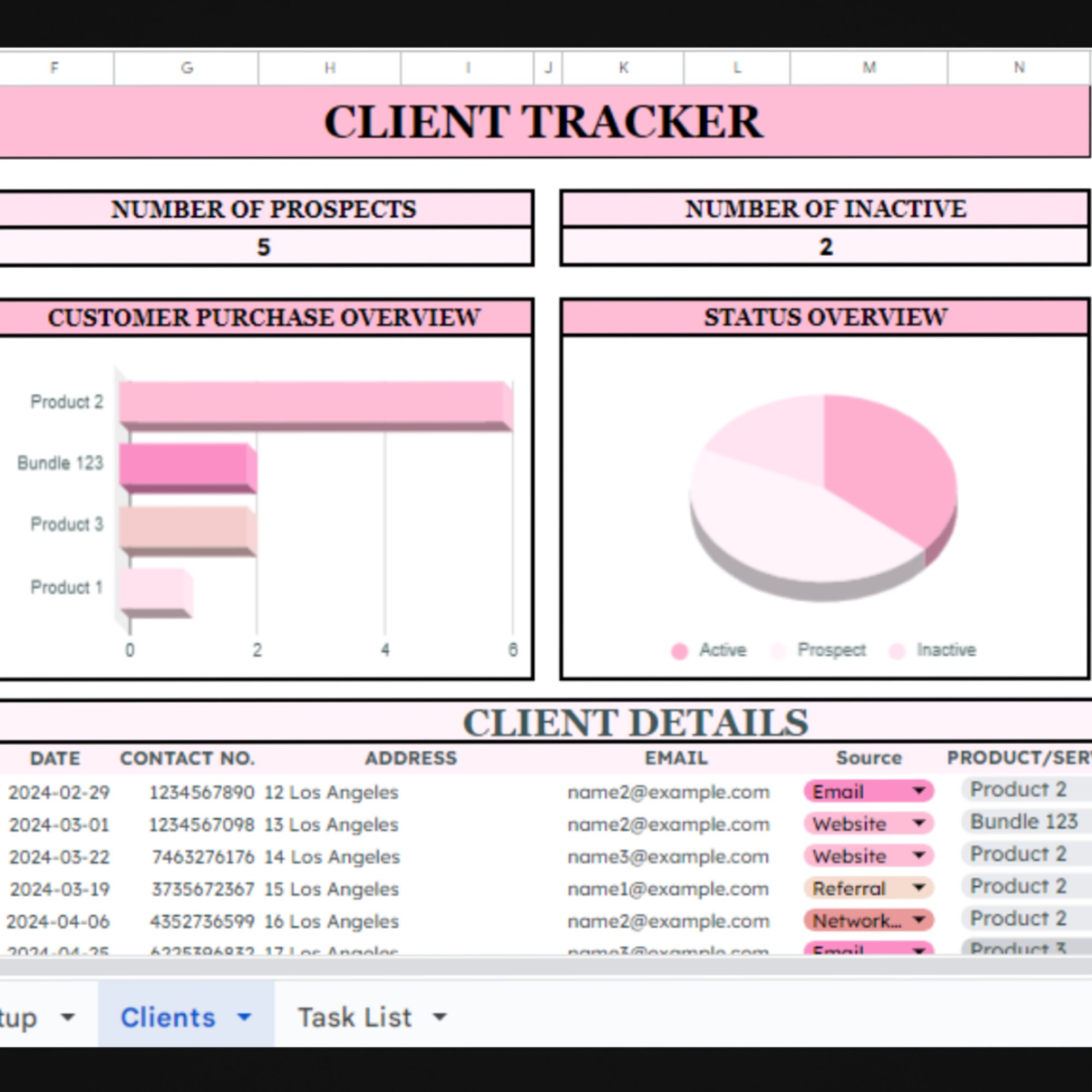Screen dimensions: 1092x1092
Task: Open the Website source dropdown for 2024-03-01 row
Action: tap(919, 823)
